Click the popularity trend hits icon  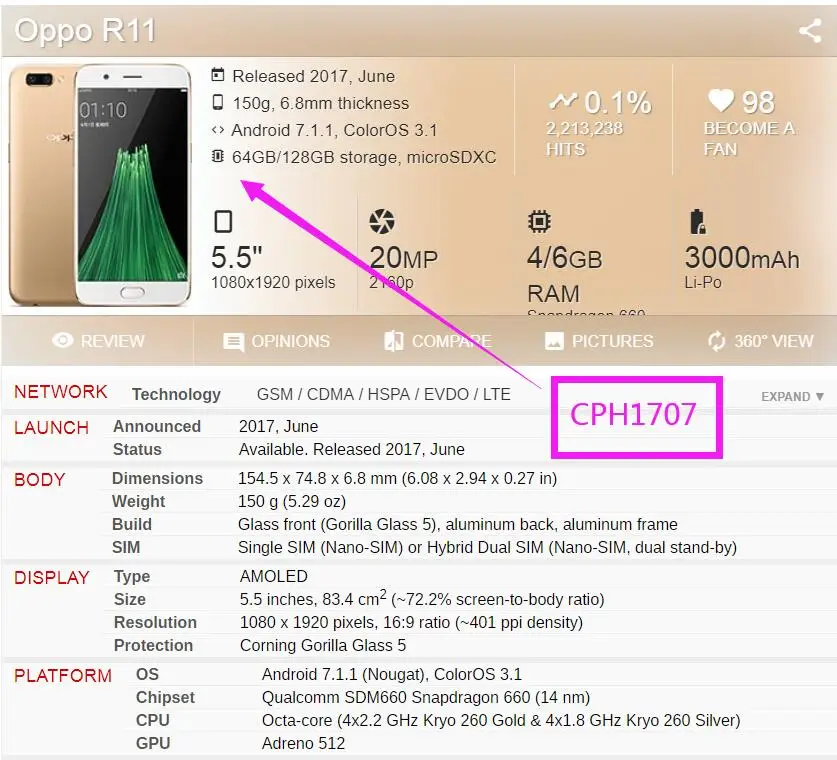point(563,100)
